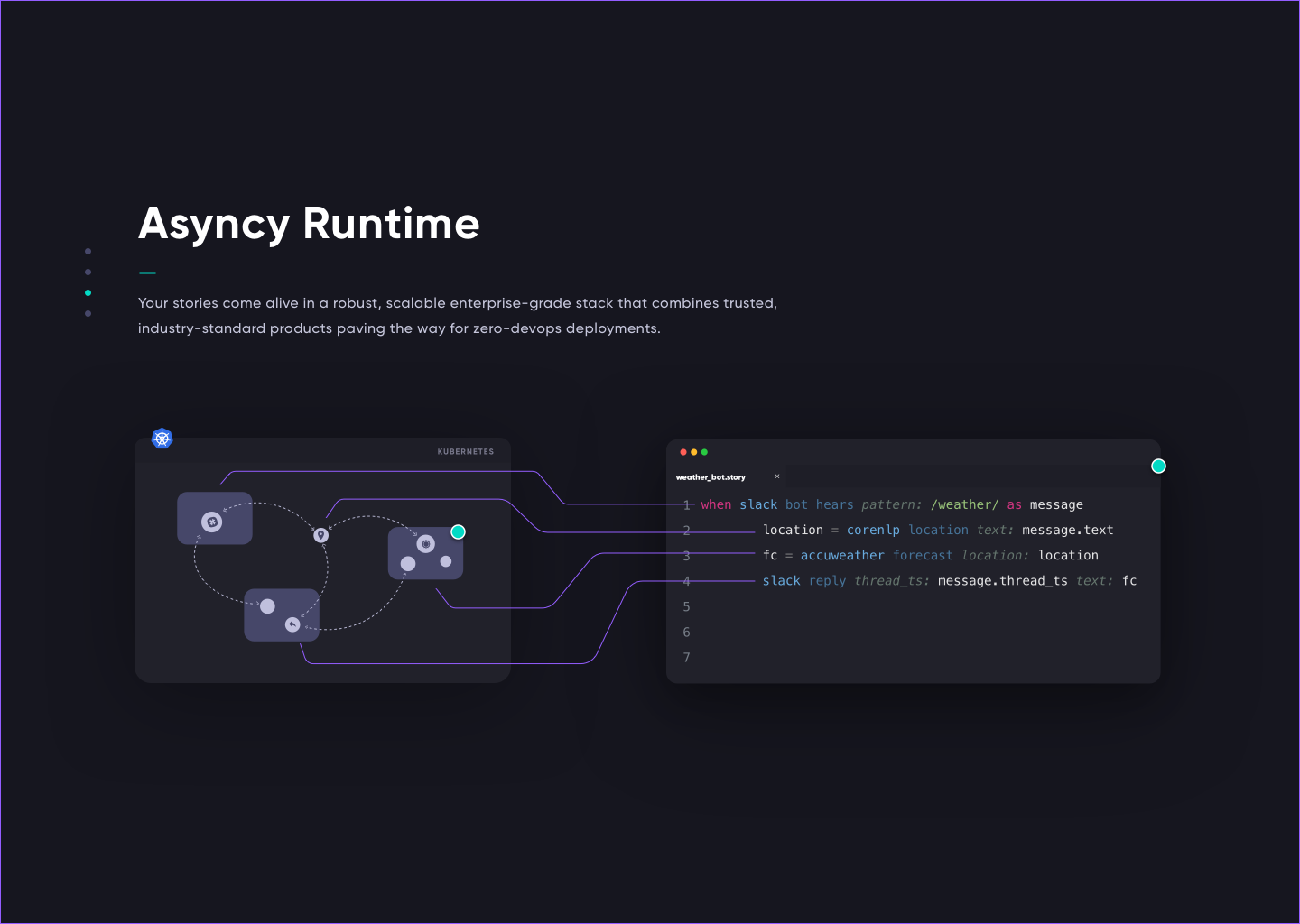Click the red traffic-light dot in editor
Screen dimensions: 1300x924
point(683,452)
